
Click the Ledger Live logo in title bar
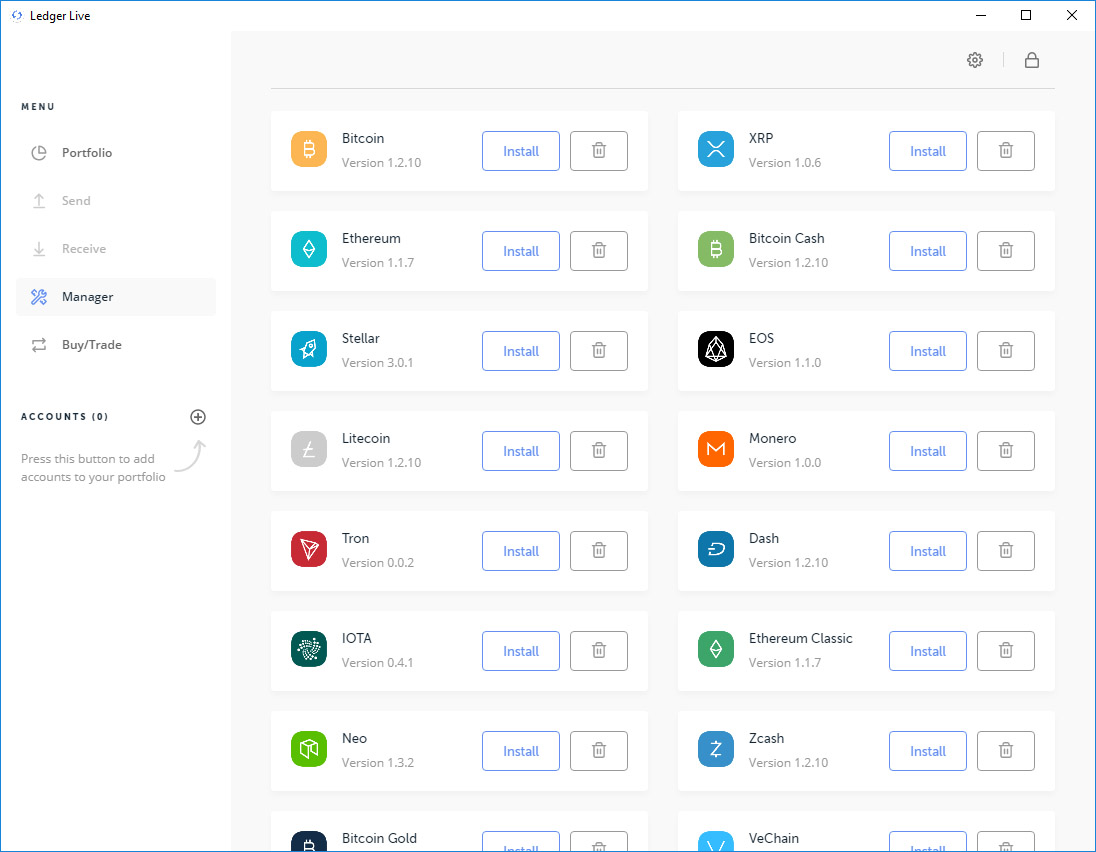click(17, 15)
